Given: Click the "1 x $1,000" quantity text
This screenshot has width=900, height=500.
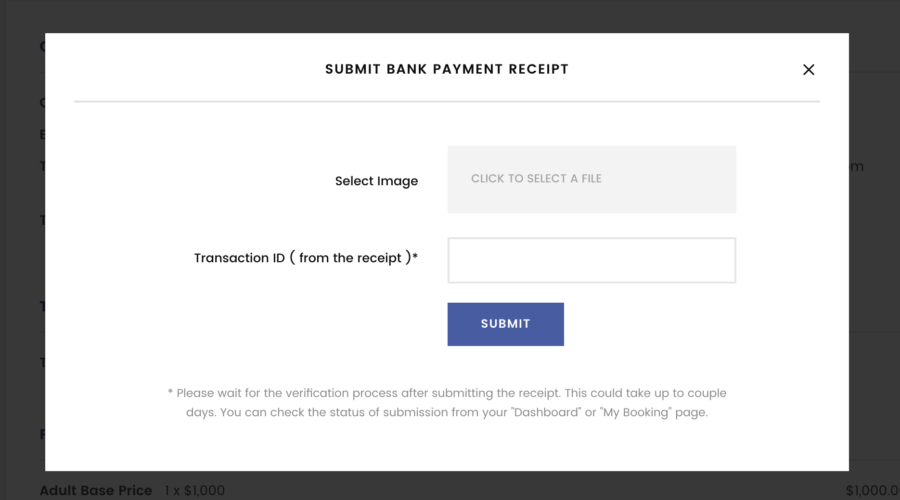Looking at the screenshot, I should coord(195,490).
